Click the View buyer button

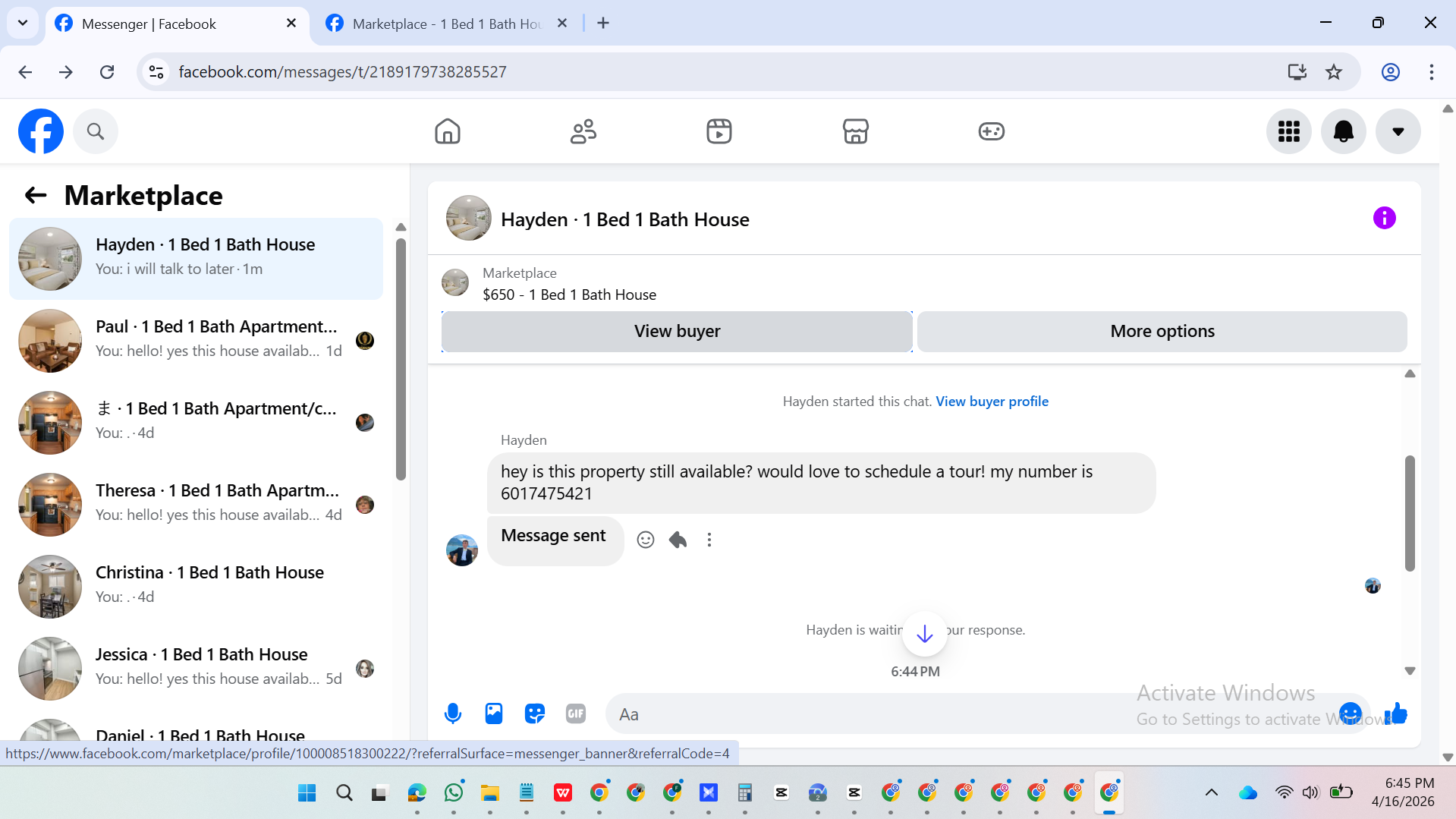click(677, 332)
